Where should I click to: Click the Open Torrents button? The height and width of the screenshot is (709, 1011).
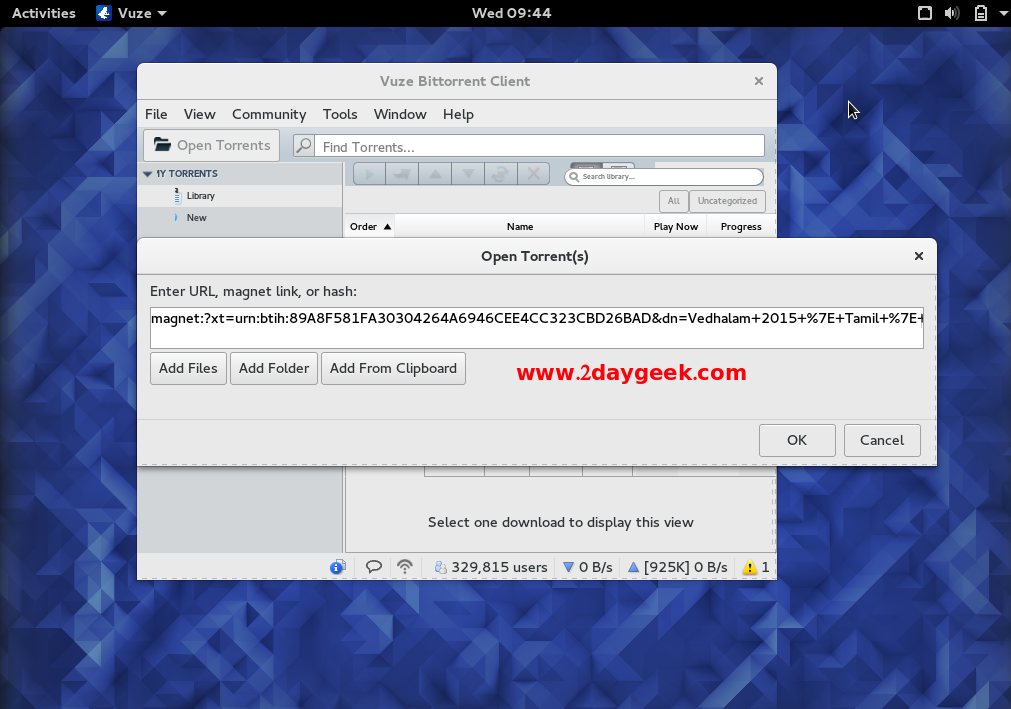(x=211, y=145)
